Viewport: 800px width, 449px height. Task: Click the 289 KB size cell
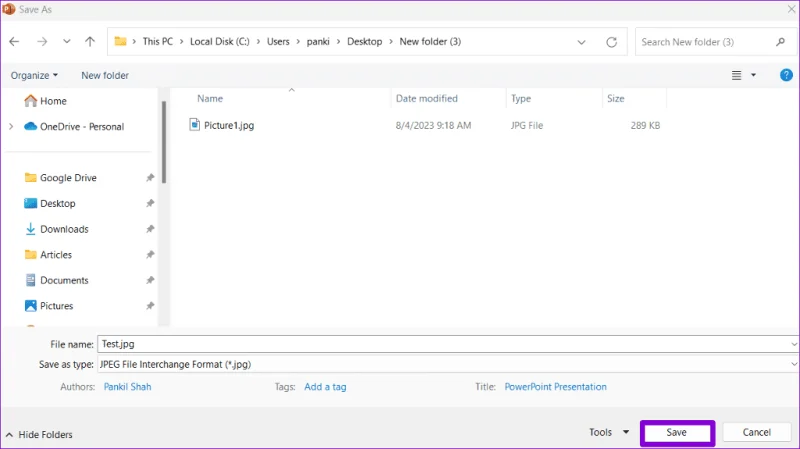[645, 126]
